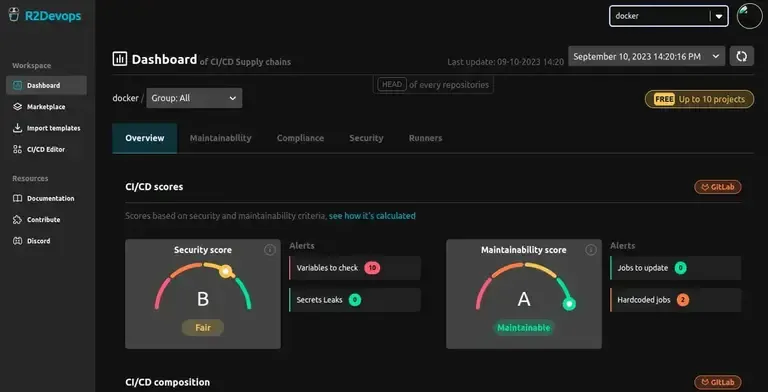Expand the September 10, 2023 date selector
The width and height of the screenshot is (768, 392).
coord(647,56)
